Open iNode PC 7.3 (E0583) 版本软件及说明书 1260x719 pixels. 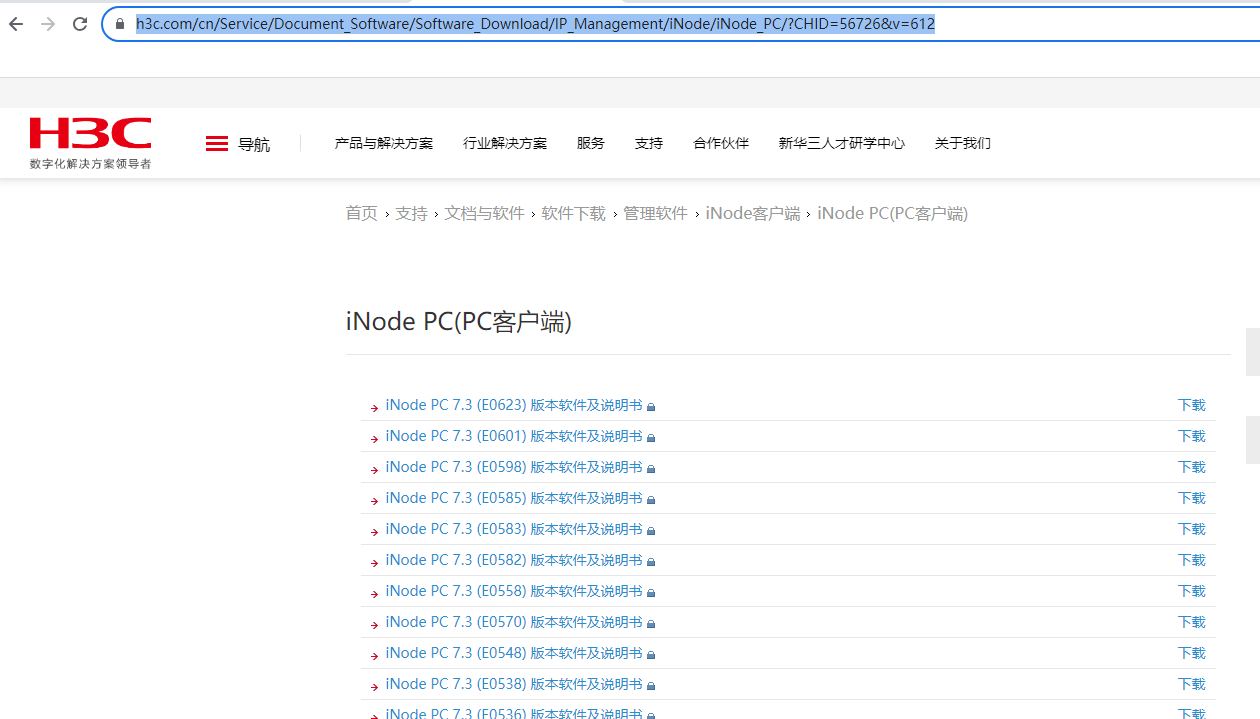(514, 529)
